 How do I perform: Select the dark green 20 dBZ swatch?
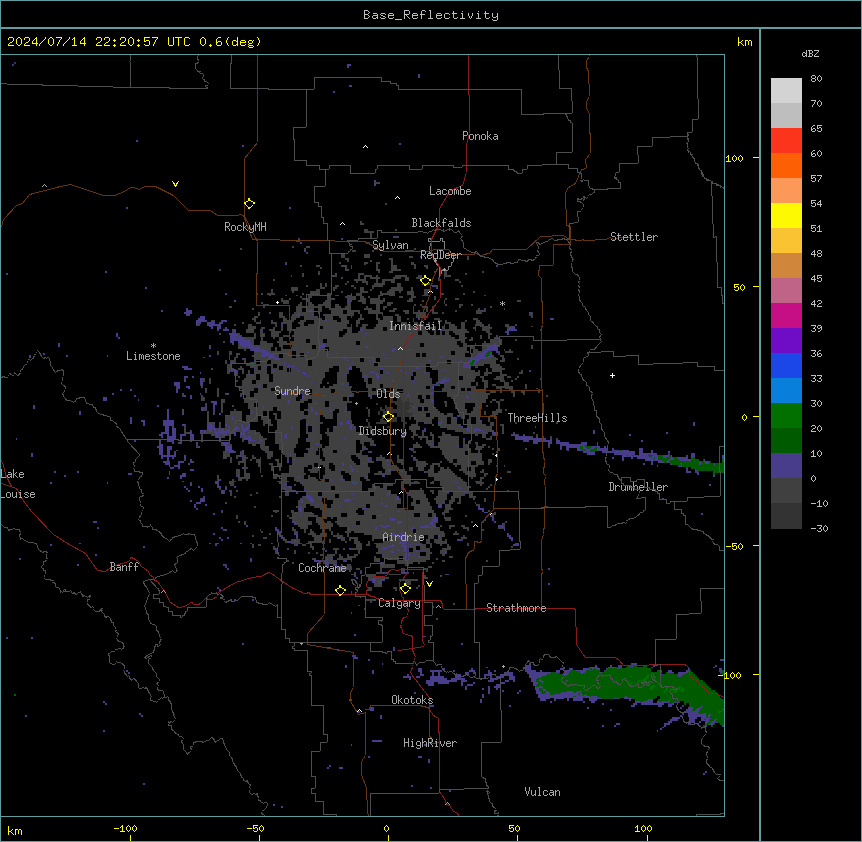(x=786, y=440)
